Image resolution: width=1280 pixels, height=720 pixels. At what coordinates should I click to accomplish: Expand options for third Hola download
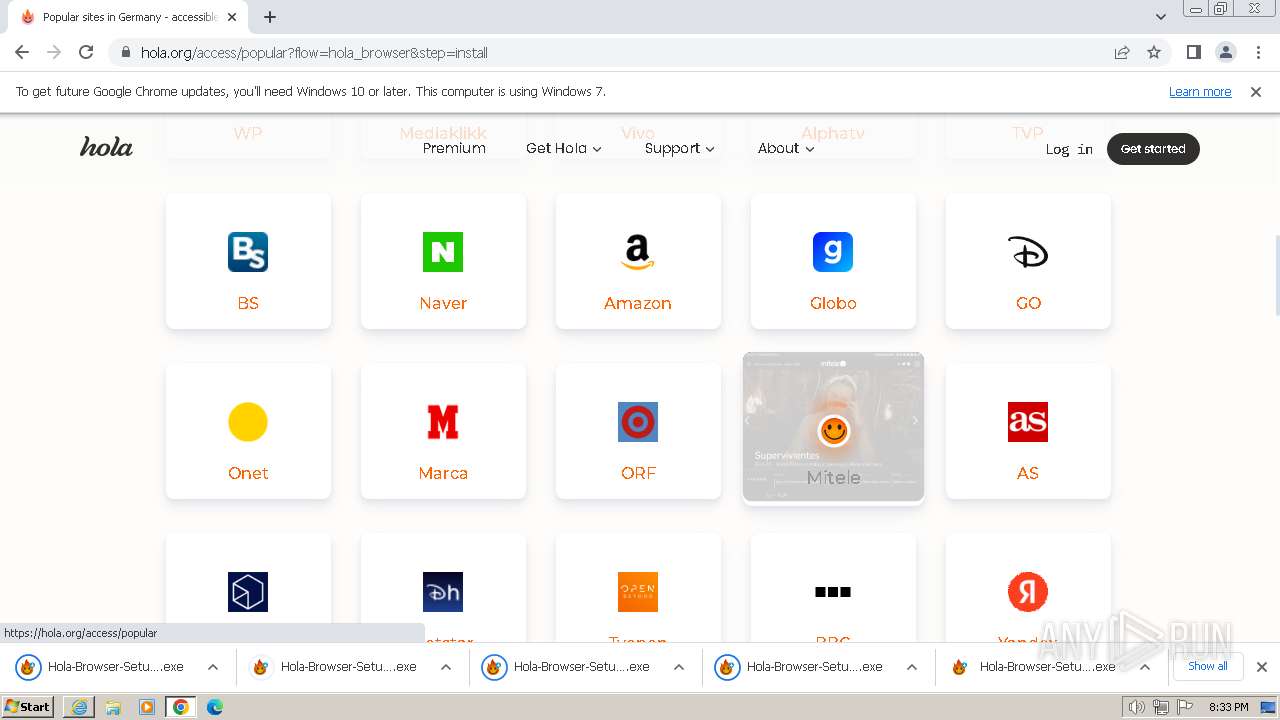tap(679, 667)
